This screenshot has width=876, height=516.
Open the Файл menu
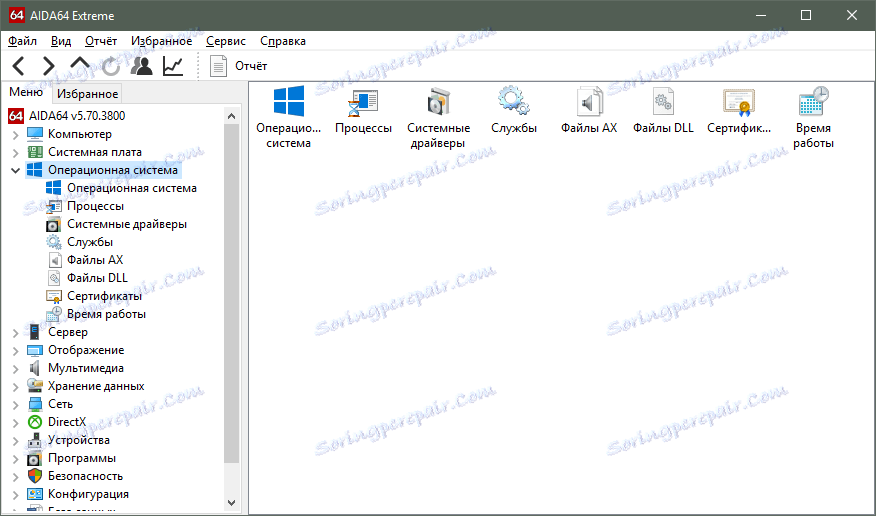[22, 41]
